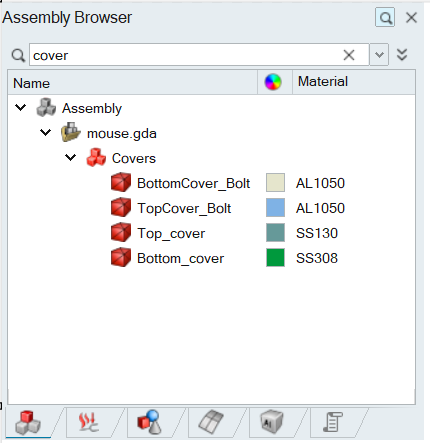The height and width of the screenshot is (443, 430).
Task: Open the beige color swatch for BottomCover_Bolt
Action: coord(275,182)
